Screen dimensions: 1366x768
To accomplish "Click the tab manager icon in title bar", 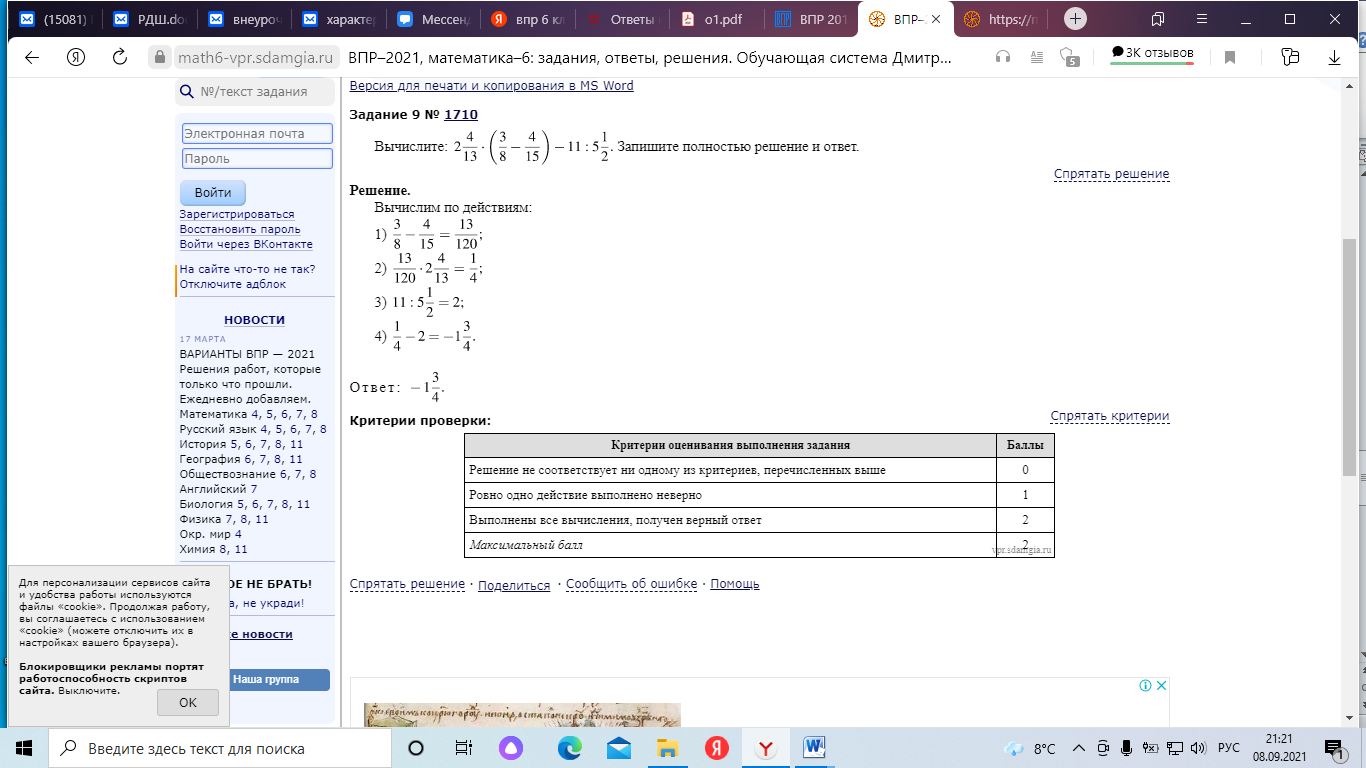I will (1158, 19).
